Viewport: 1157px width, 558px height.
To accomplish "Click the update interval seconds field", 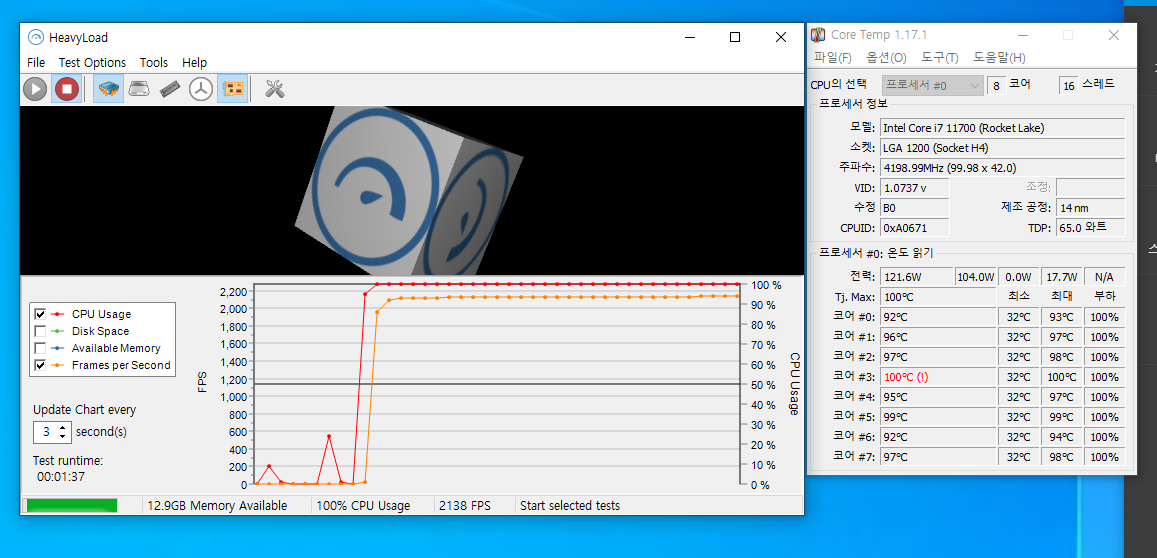I will point(45,432).
